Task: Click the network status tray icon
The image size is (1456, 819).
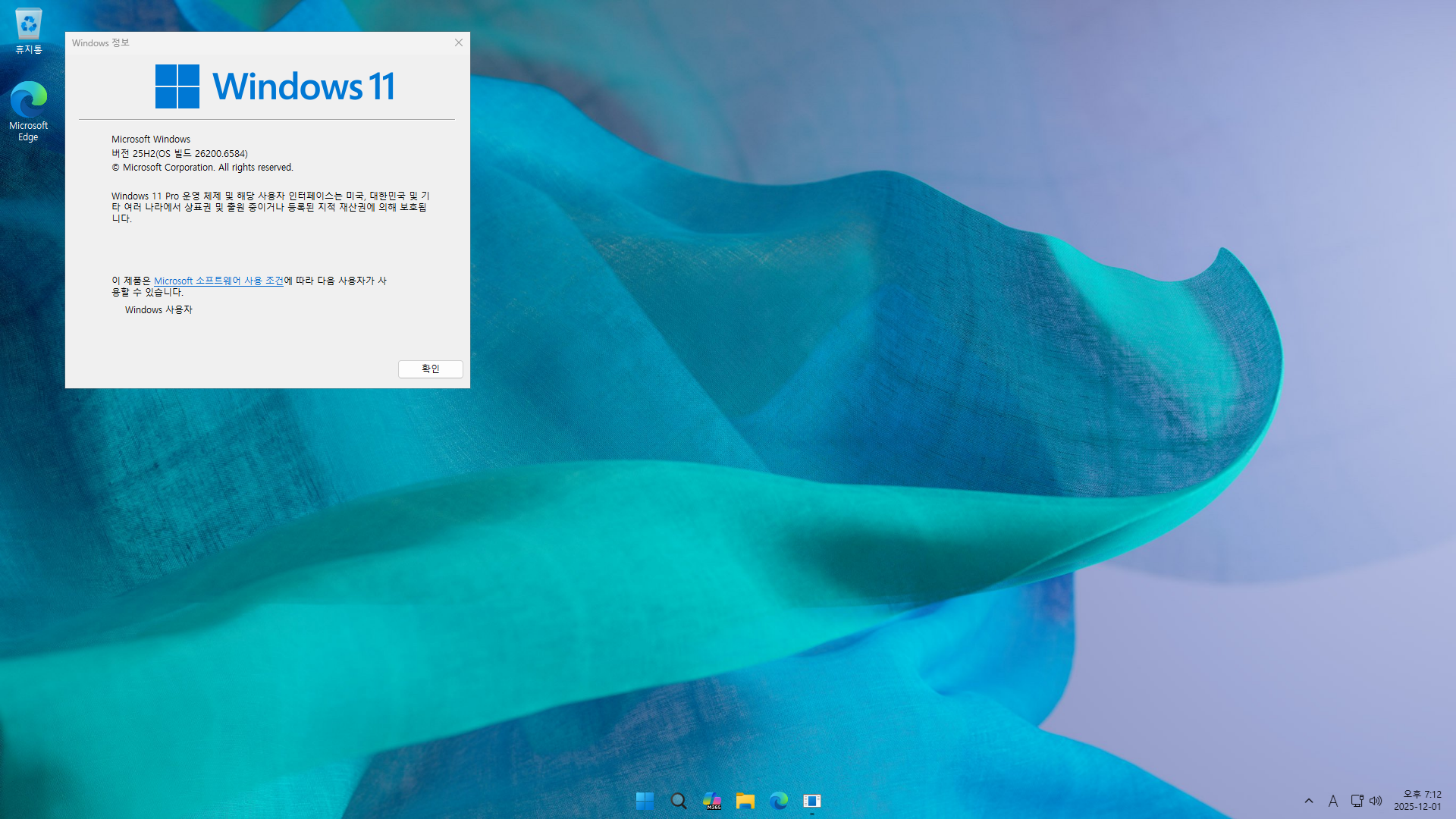Action: [1357, 801]
